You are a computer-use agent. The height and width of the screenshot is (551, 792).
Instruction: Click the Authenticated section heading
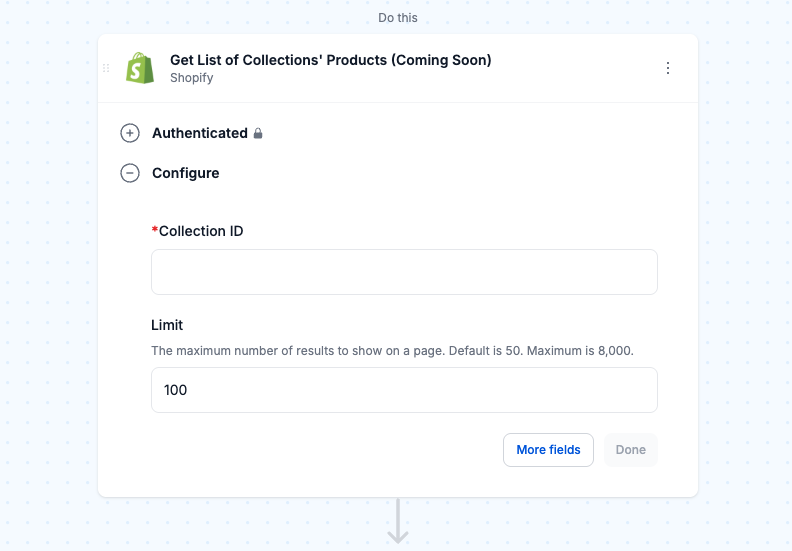(x=200, y=133)
